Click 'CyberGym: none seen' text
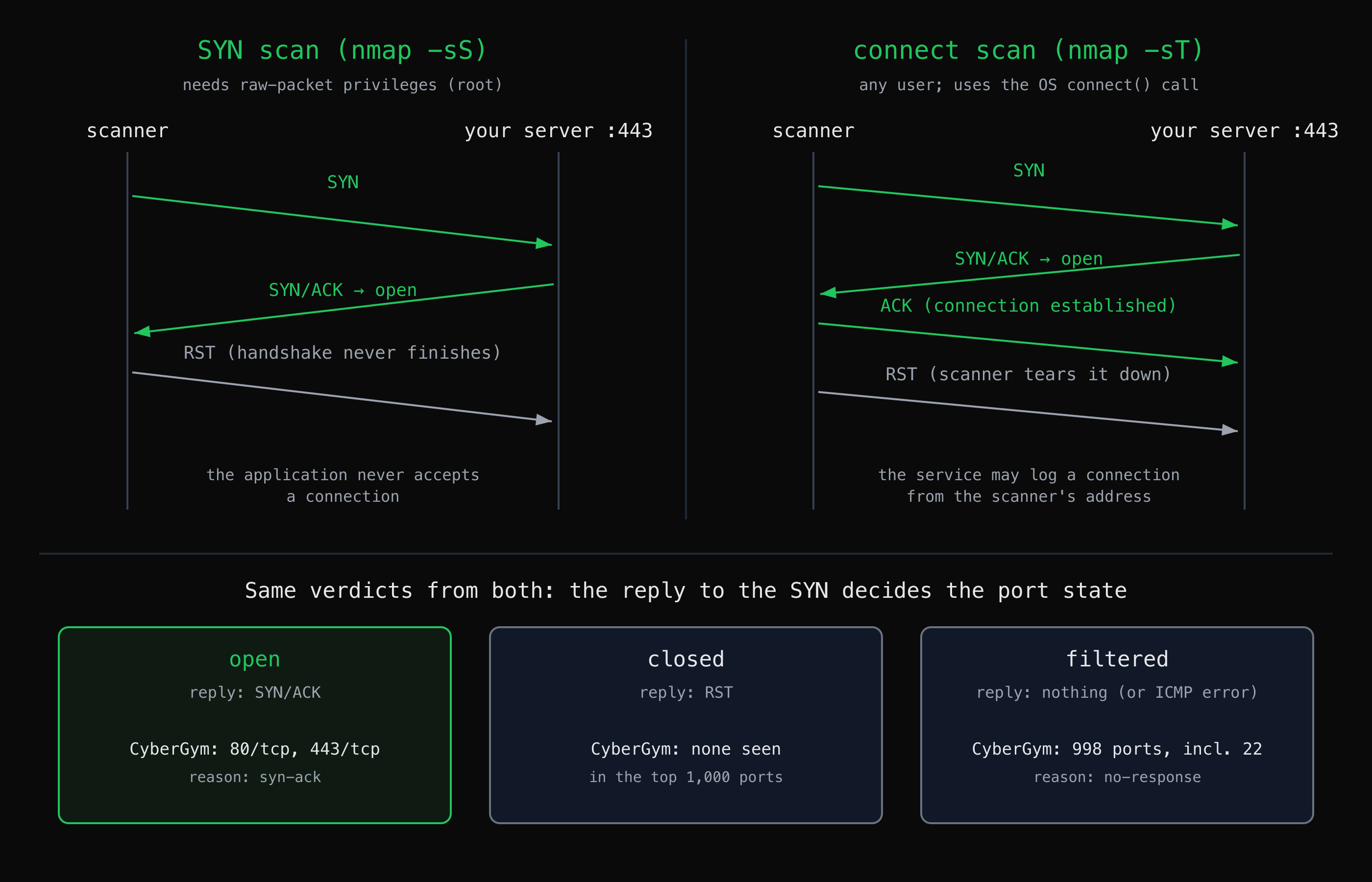1372x882 pixels. 686,749
